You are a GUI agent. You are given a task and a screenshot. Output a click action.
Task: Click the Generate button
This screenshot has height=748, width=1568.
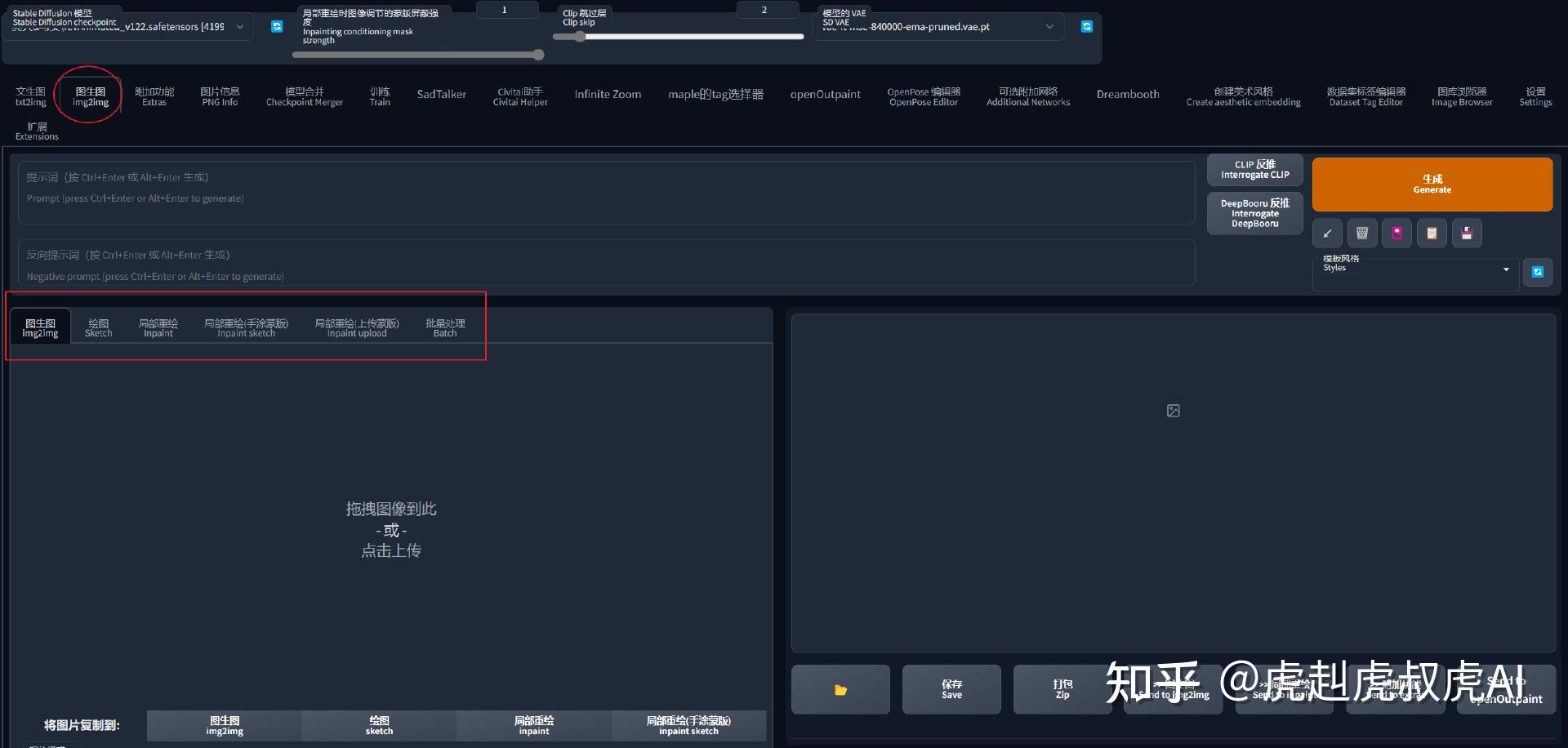[1432, 185]
